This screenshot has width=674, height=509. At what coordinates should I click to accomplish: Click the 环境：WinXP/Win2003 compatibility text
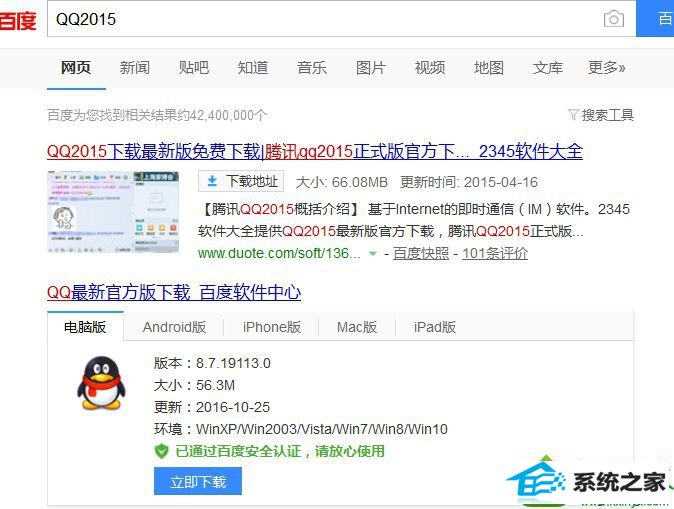tap(301, 429)
